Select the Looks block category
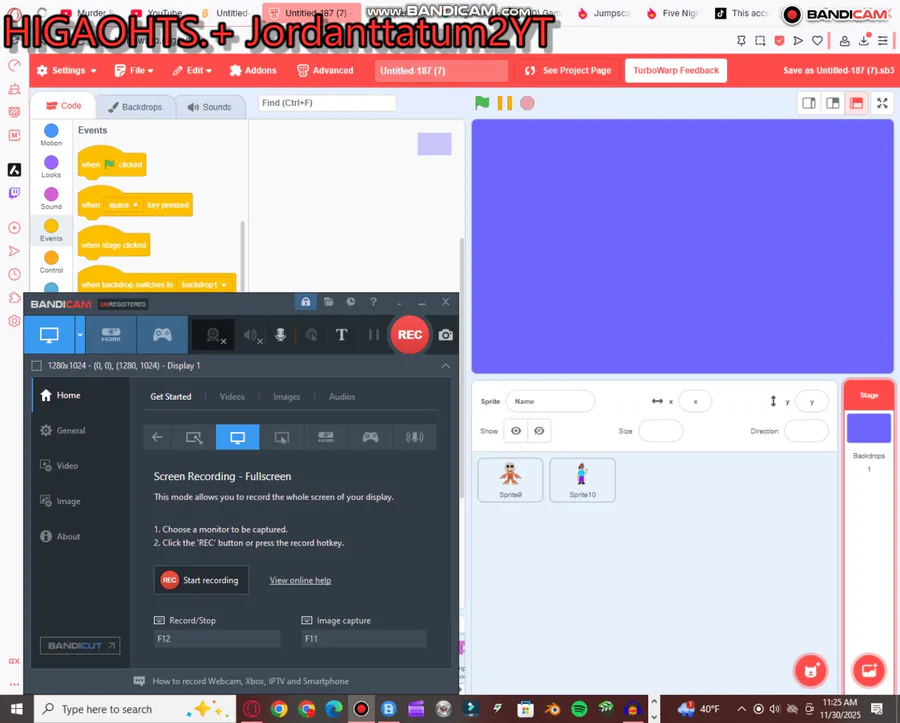The height and width of the screenshot is (723, 900). 51,167
